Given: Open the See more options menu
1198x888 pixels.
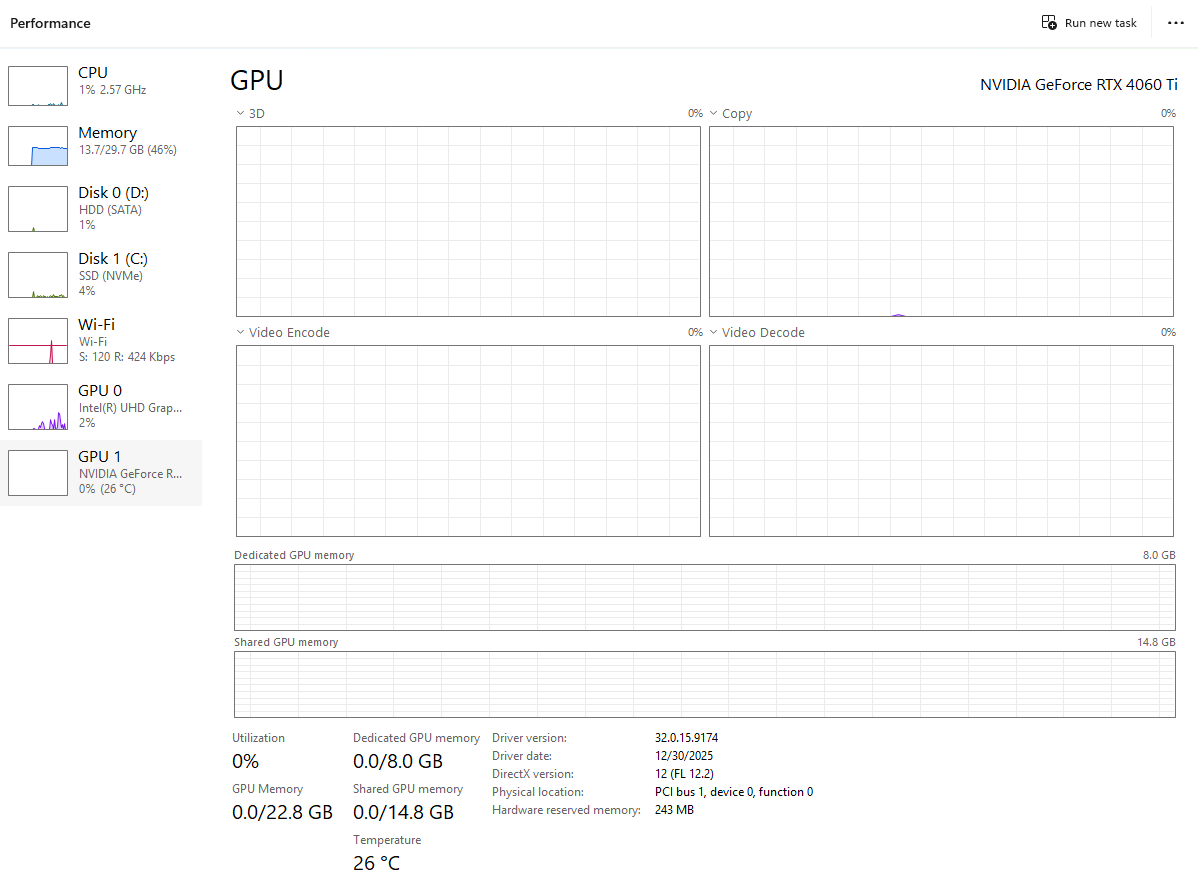Looking at the screenshot, I should pyautogui.click(x=1176, y=23).
